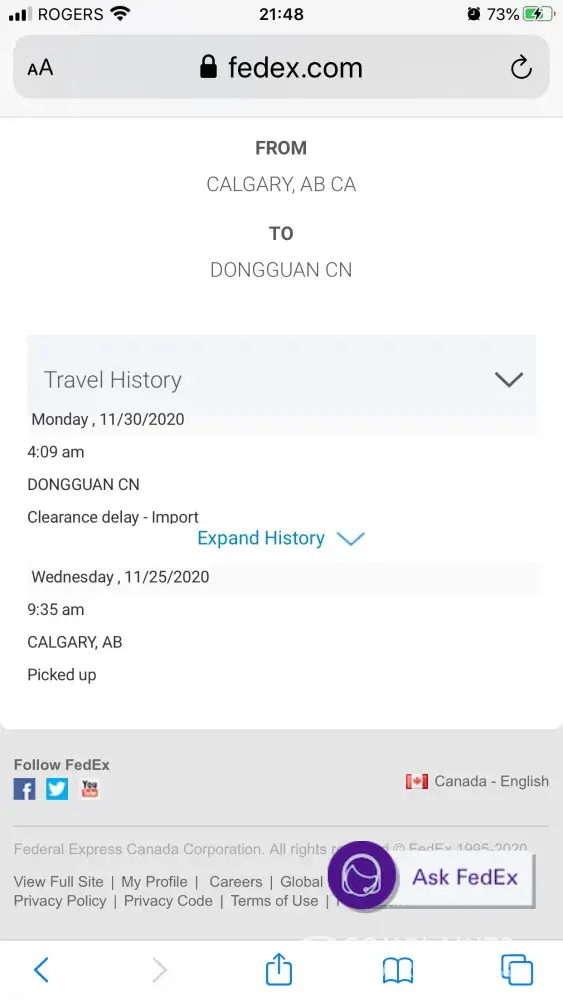
Task: Go to the My Profile link
Action: coord(154,881)
